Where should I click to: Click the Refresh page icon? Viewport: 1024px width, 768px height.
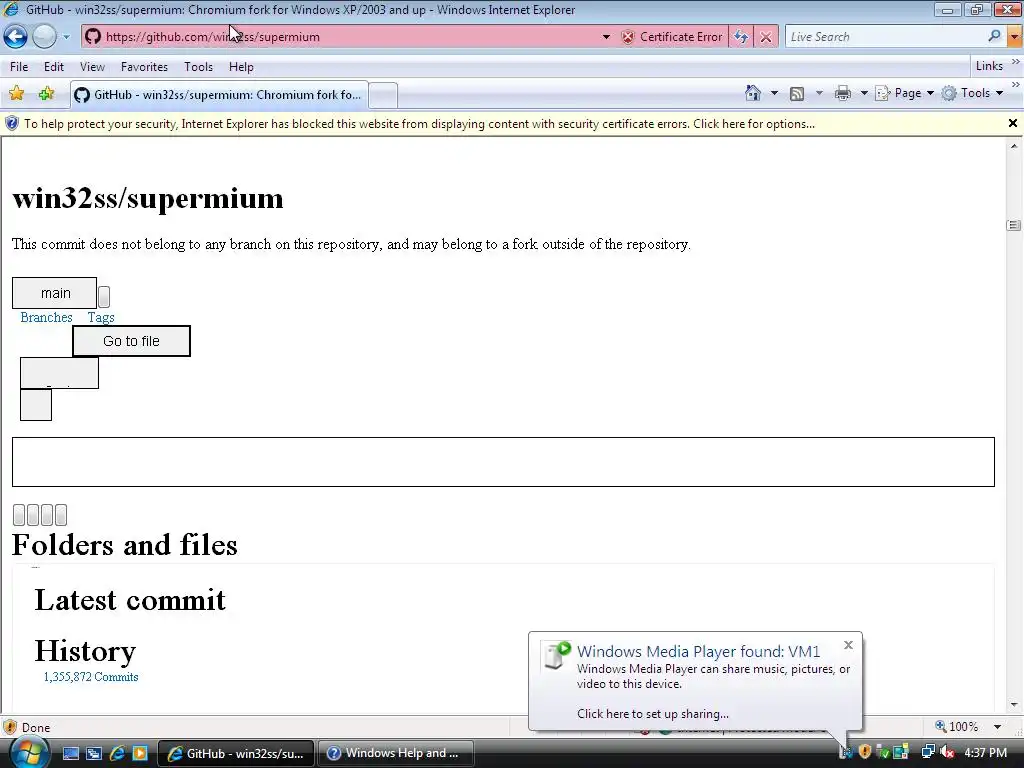coord(741,37)
